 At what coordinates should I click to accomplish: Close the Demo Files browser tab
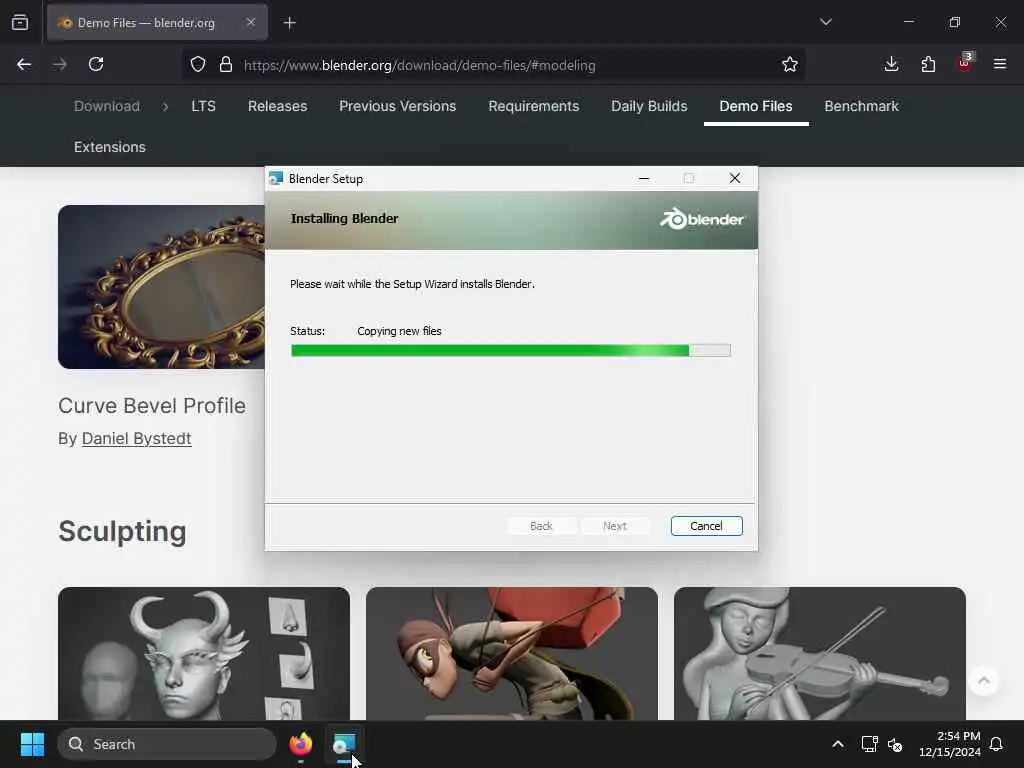[251, 22]
